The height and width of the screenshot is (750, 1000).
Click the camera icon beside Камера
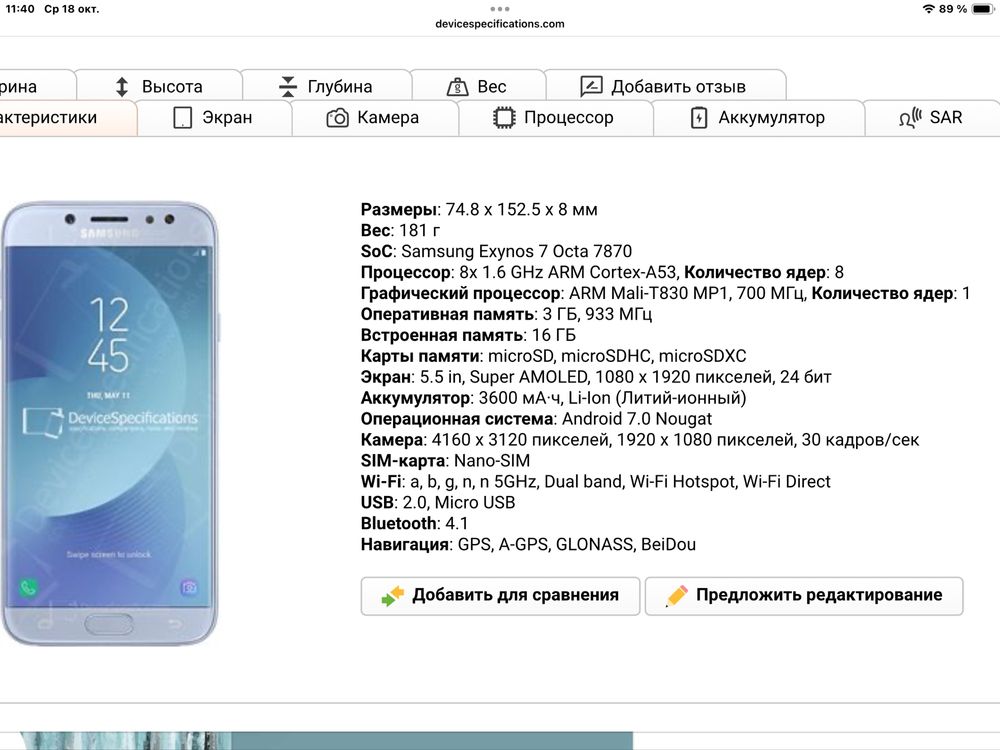(337, 118)
